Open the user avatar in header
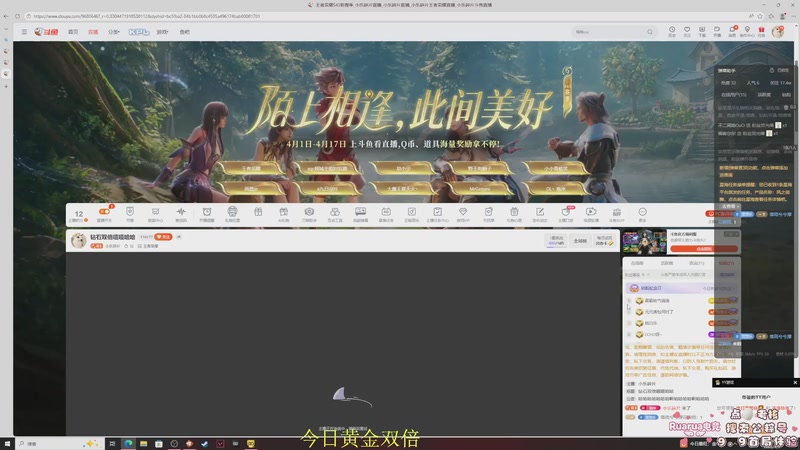Image resolution: width=800 pixels, height=450 pixels. coord(778,32)
